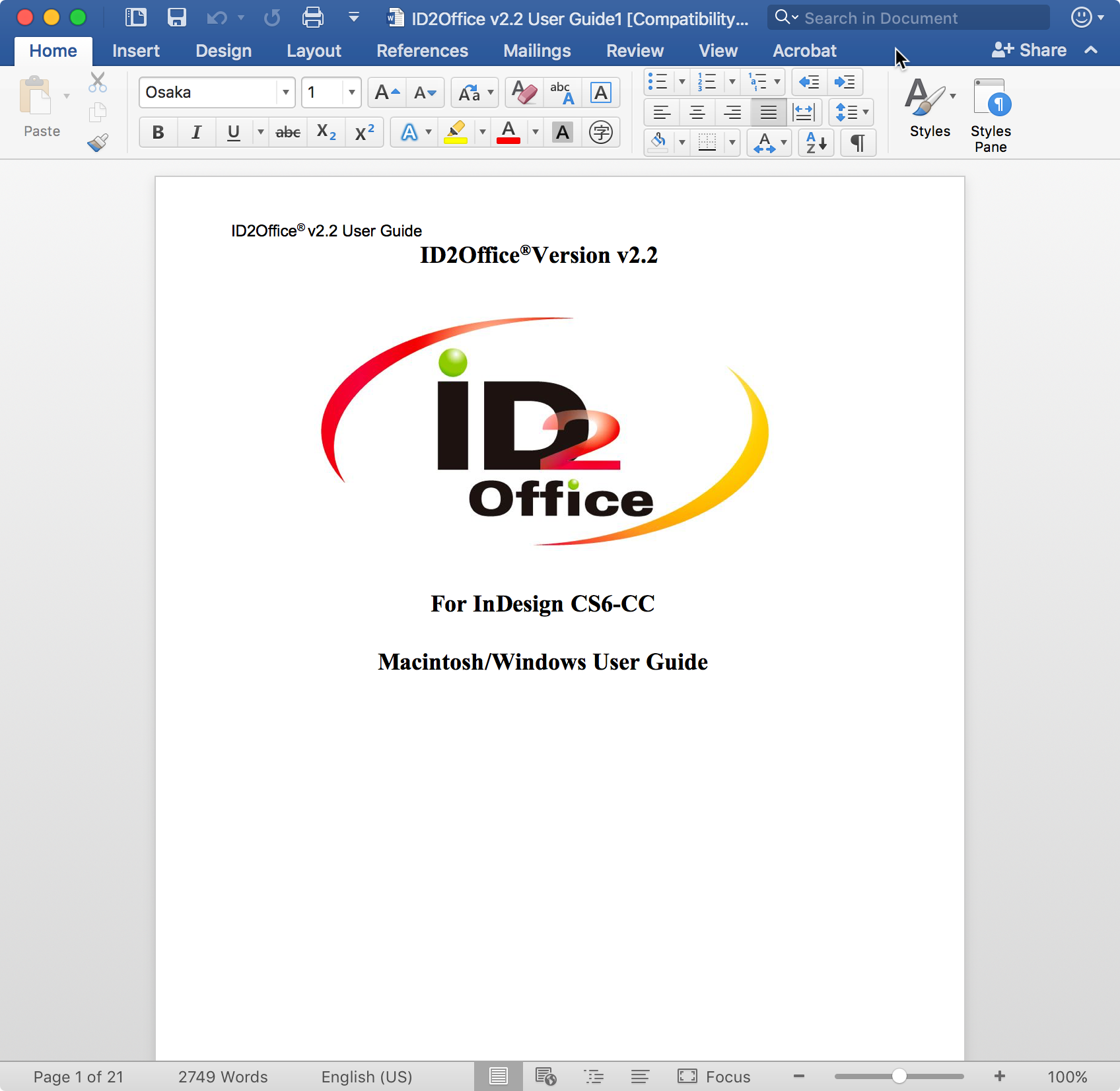Open the font name dropdown

click(x=285, y=92)
